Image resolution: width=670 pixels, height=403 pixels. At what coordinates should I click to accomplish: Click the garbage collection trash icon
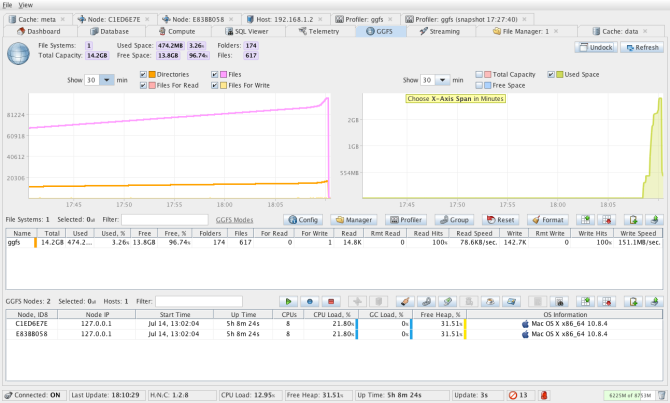click(661, 395)
